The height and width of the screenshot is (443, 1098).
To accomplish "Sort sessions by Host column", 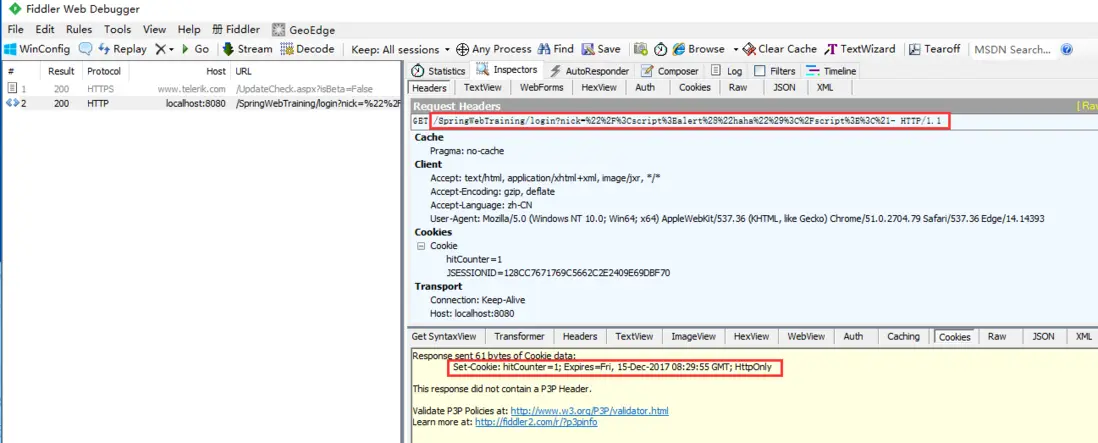I will point(180,71).
